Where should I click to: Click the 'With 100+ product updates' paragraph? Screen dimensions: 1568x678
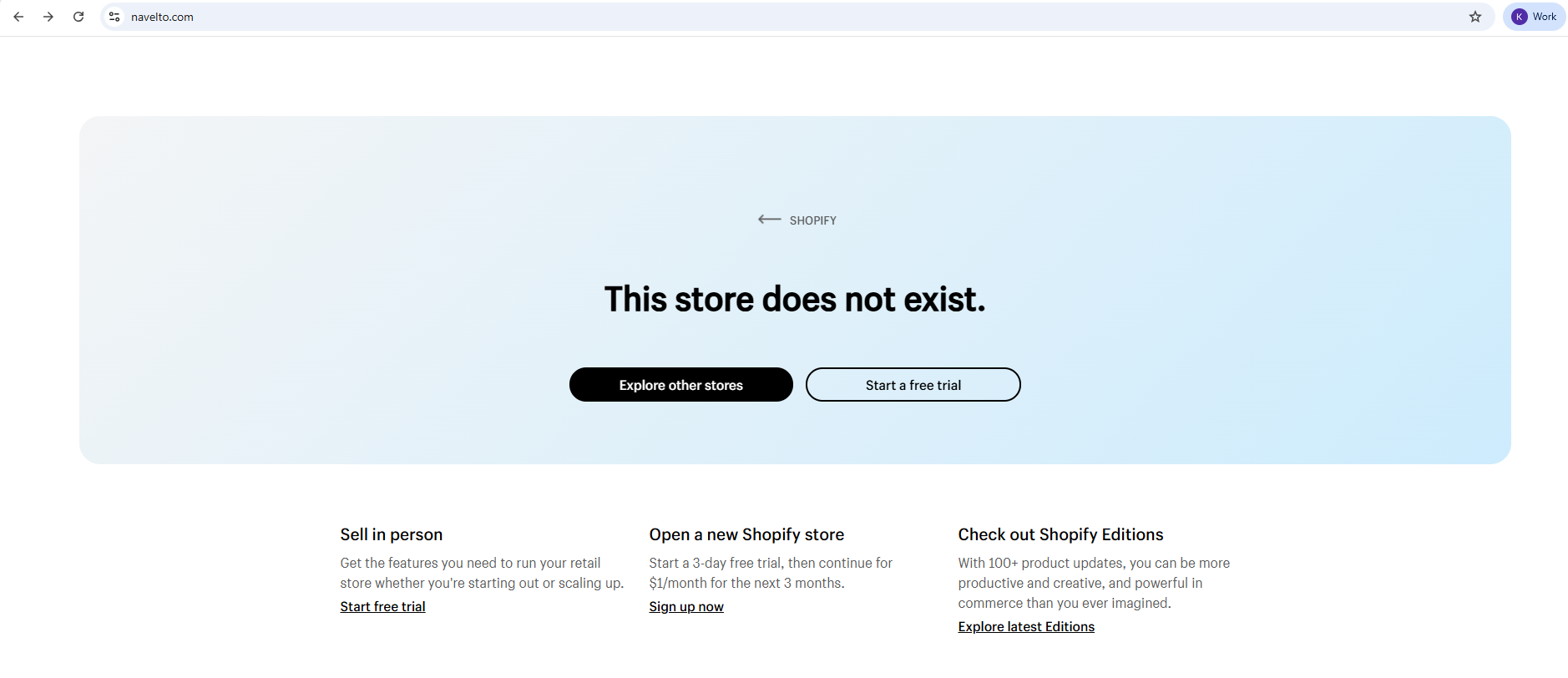point(1094,583)
